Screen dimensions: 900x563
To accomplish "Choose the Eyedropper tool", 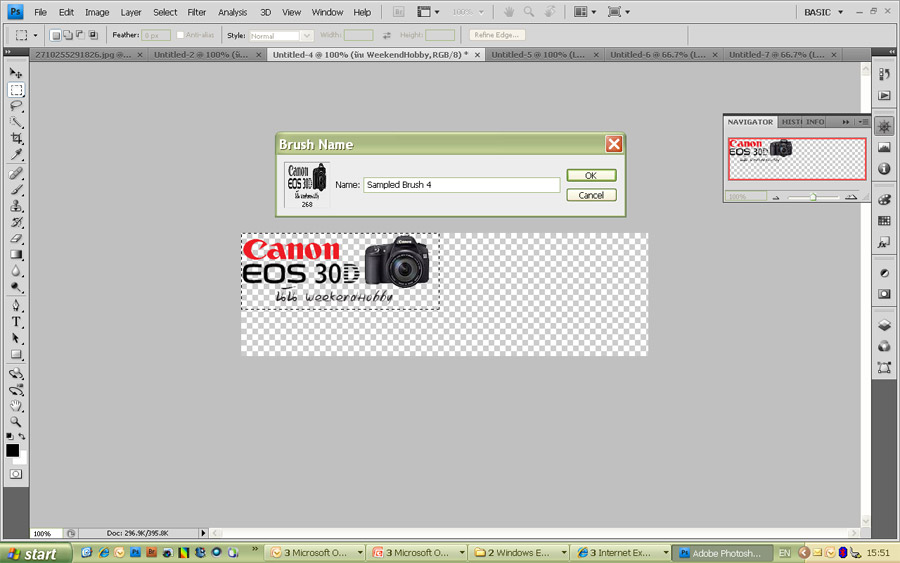I will (16, 155).
